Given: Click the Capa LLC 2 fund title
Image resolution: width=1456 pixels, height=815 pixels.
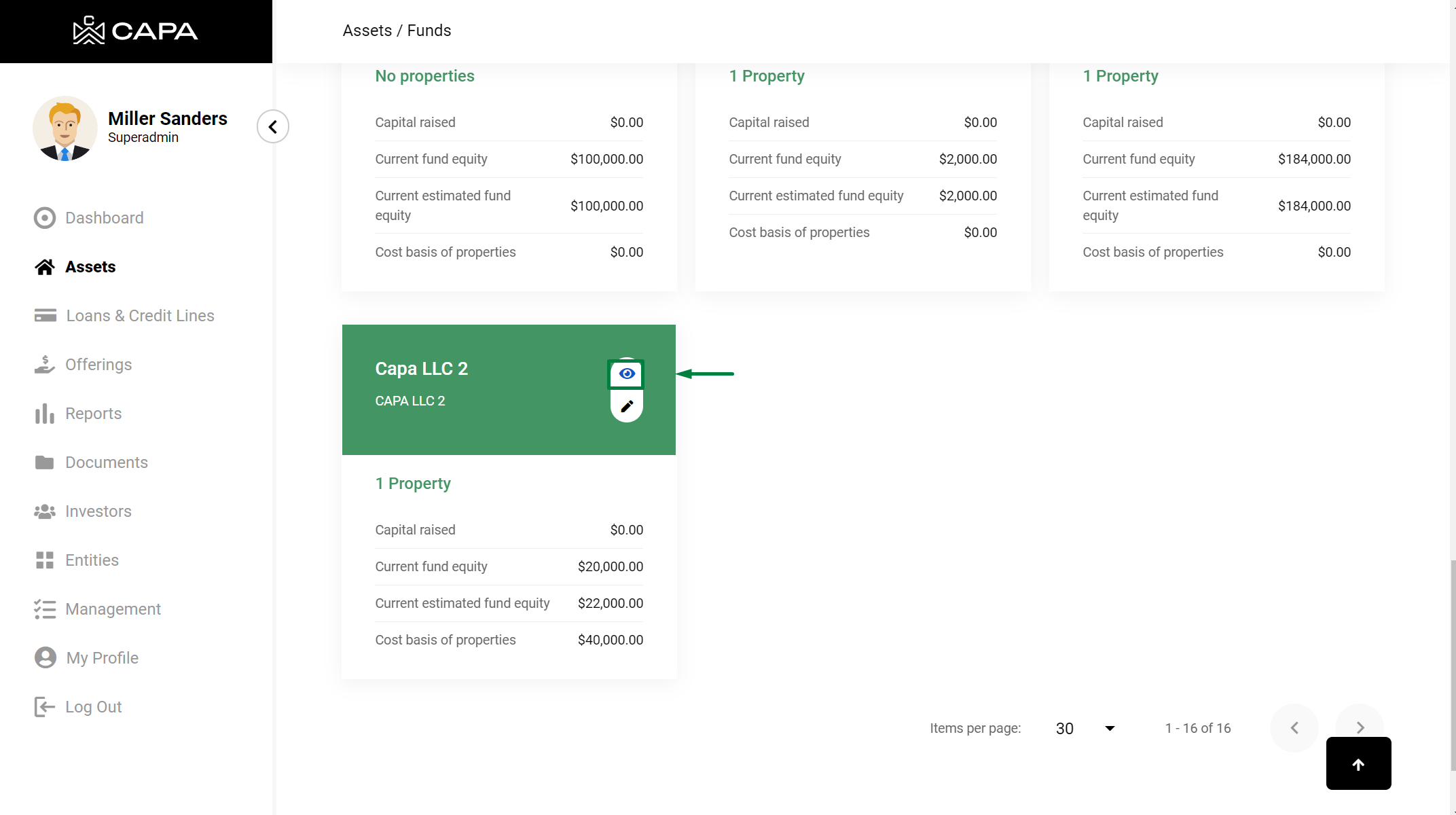Looking at the screenshot, I should 421,369.
